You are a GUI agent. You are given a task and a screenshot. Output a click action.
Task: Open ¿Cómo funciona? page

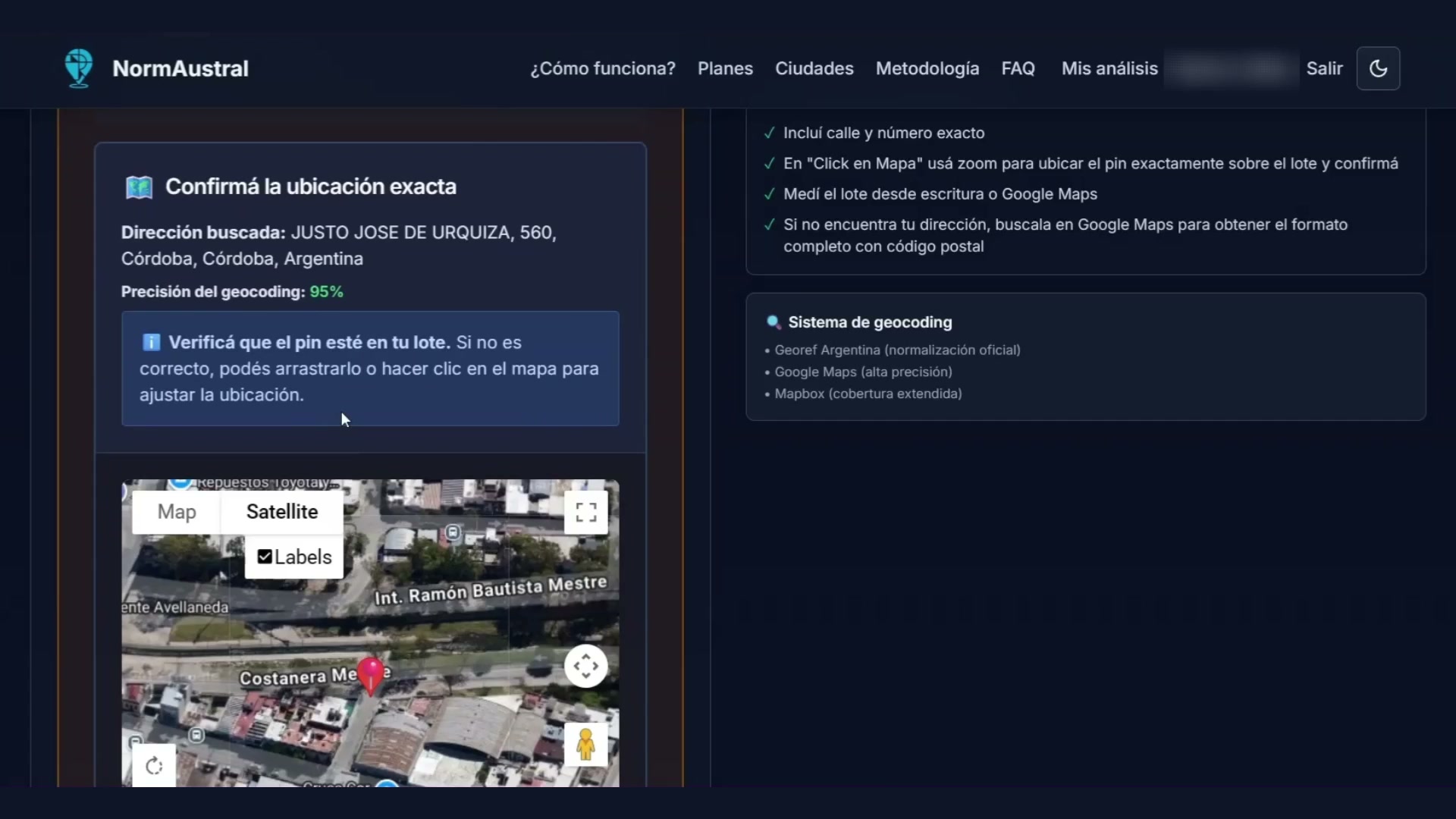(602, 68)
